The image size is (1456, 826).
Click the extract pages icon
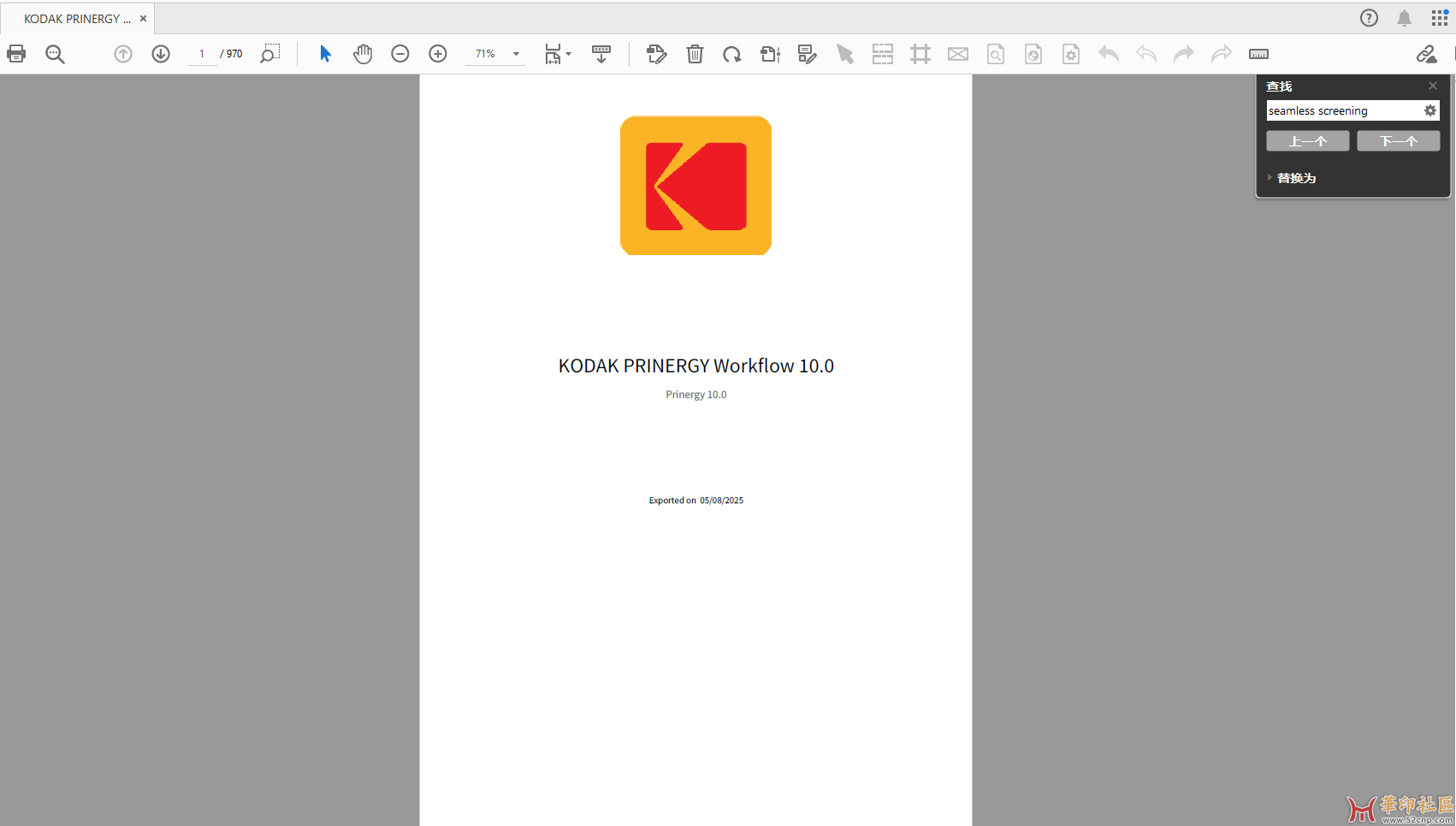tap(770, 54)
